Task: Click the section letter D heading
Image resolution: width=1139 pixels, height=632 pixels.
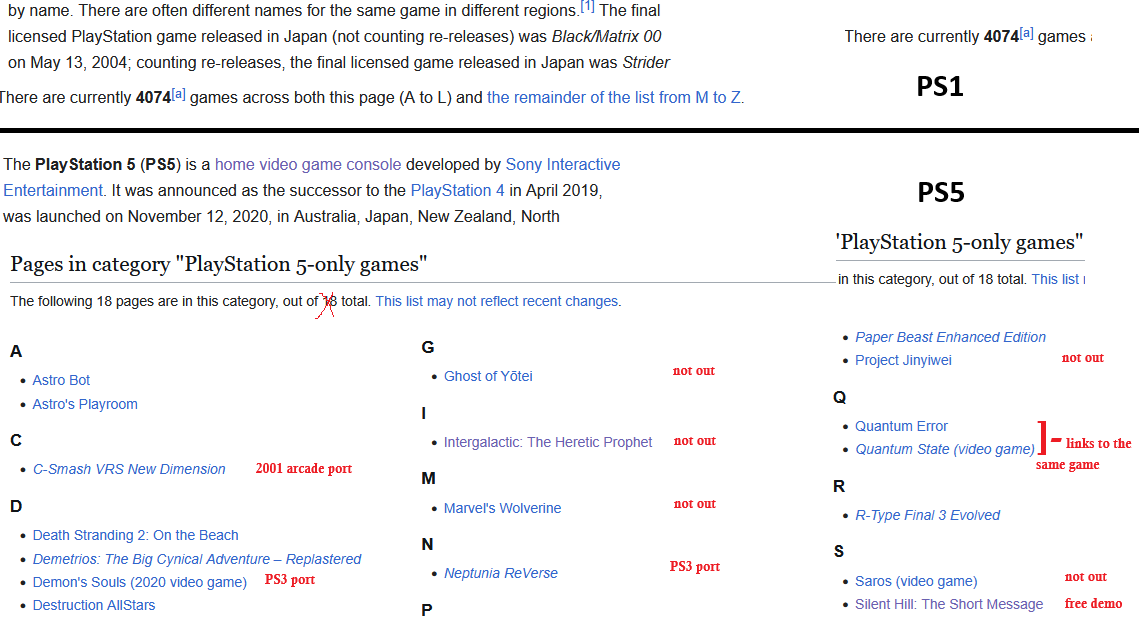Action: point(16,506)
